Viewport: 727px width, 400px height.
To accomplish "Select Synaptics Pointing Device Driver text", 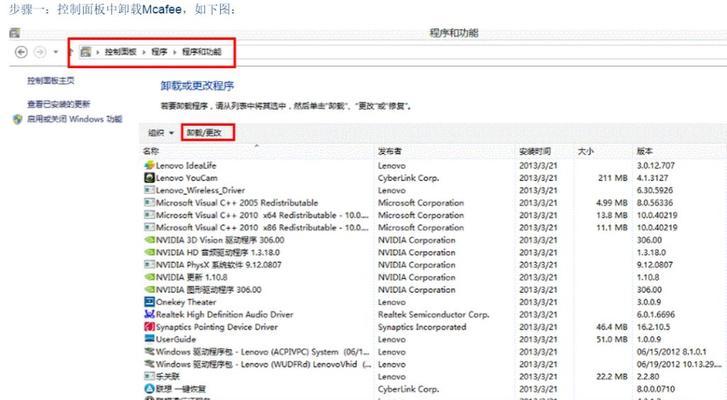I will [x=217, y=327].
